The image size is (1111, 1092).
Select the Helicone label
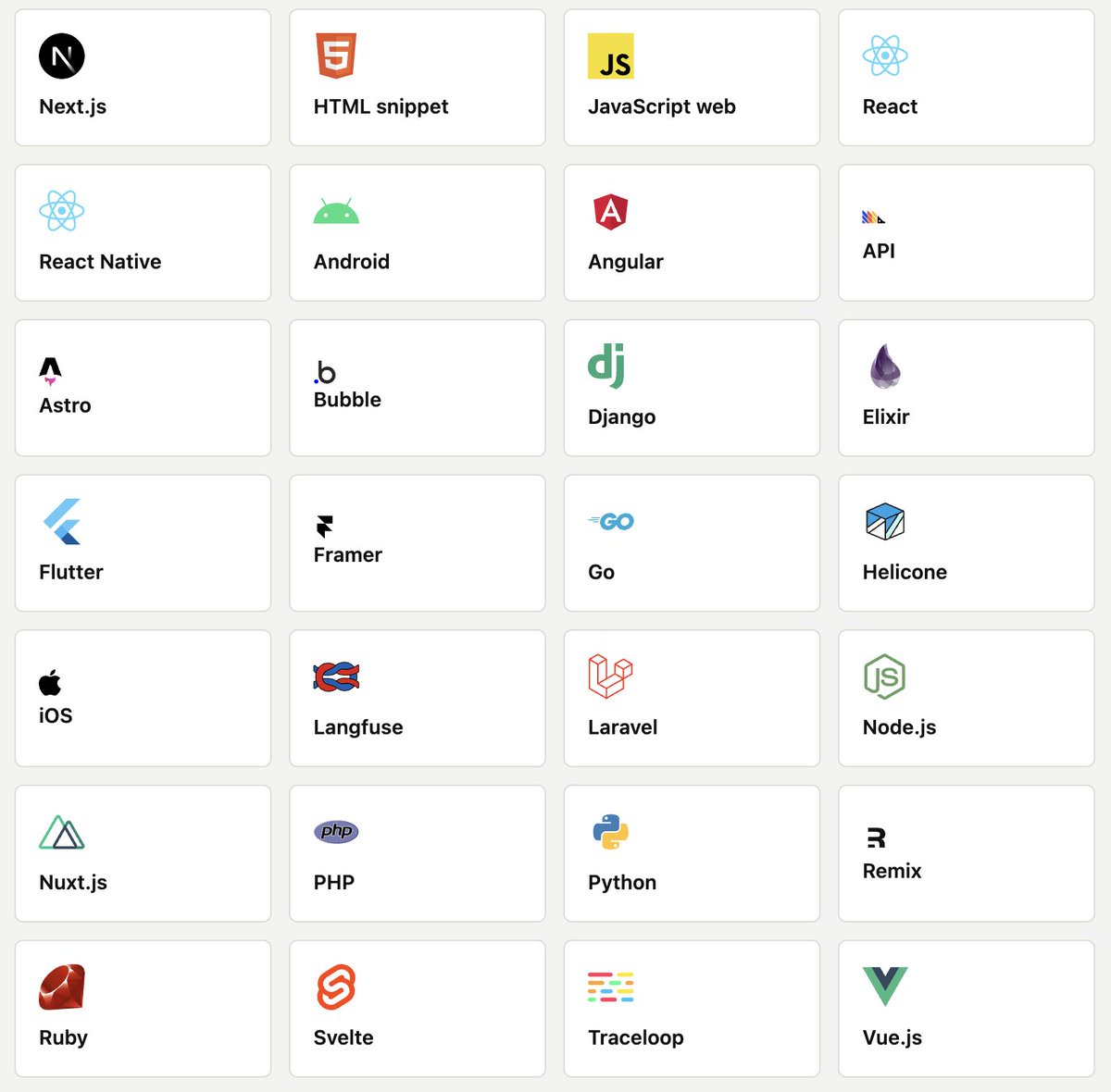pos(905,572)
